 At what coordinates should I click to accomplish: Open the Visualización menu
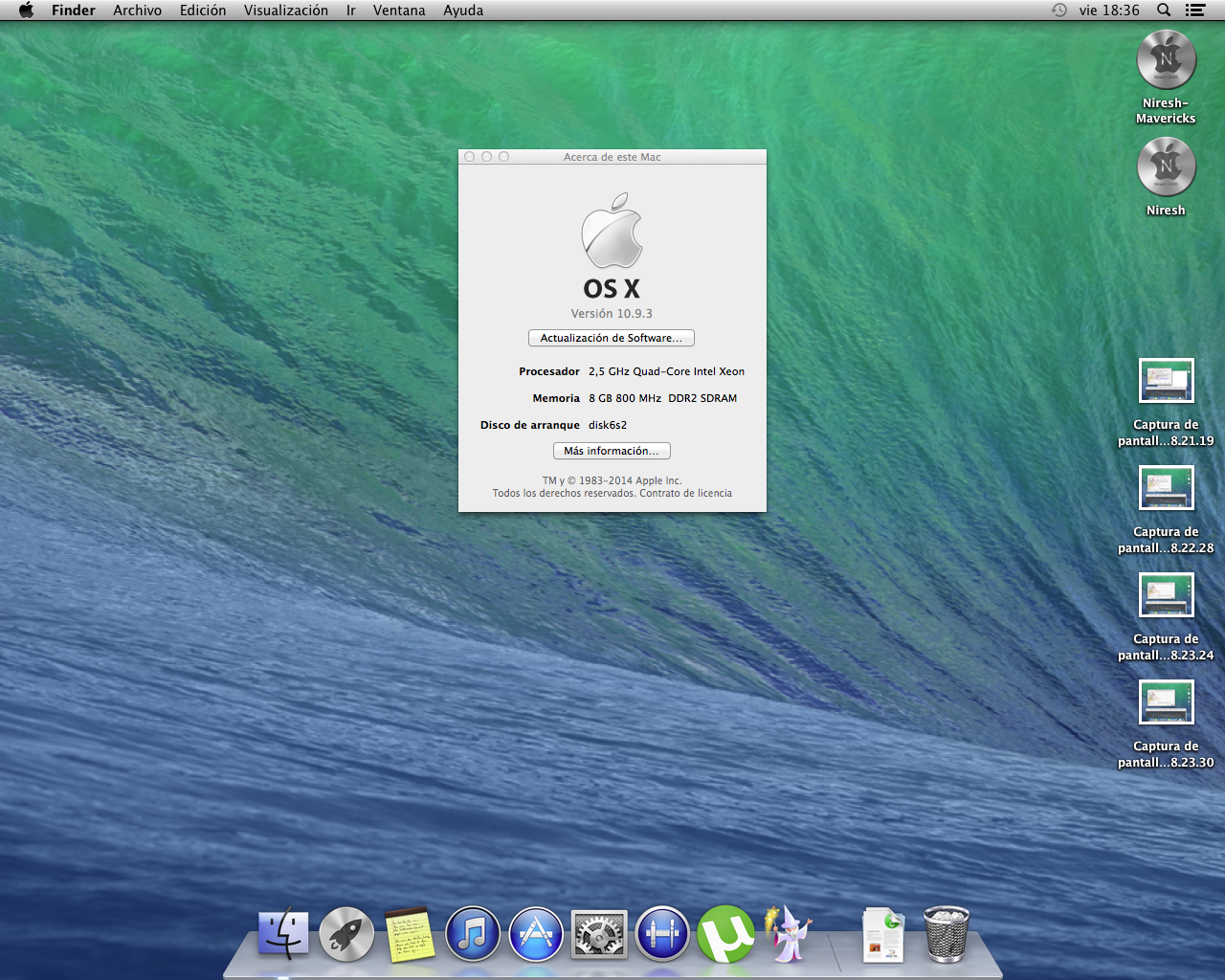[x=286, y=11]
